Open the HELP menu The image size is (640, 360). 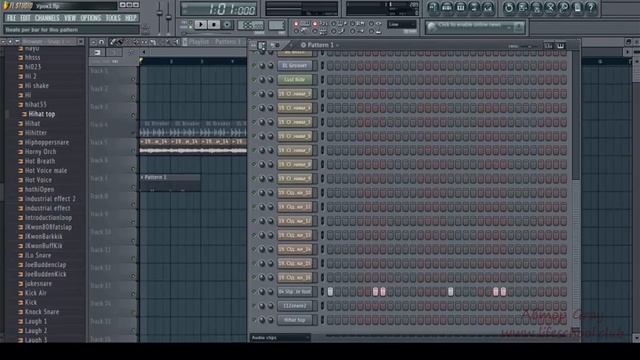(131, 18)
